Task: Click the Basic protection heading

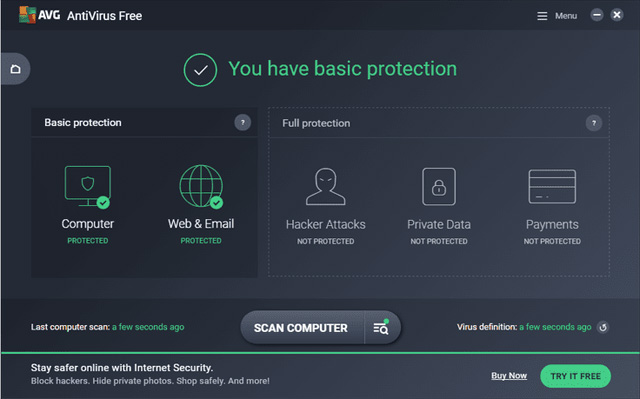Action: (x=83, y=122)
